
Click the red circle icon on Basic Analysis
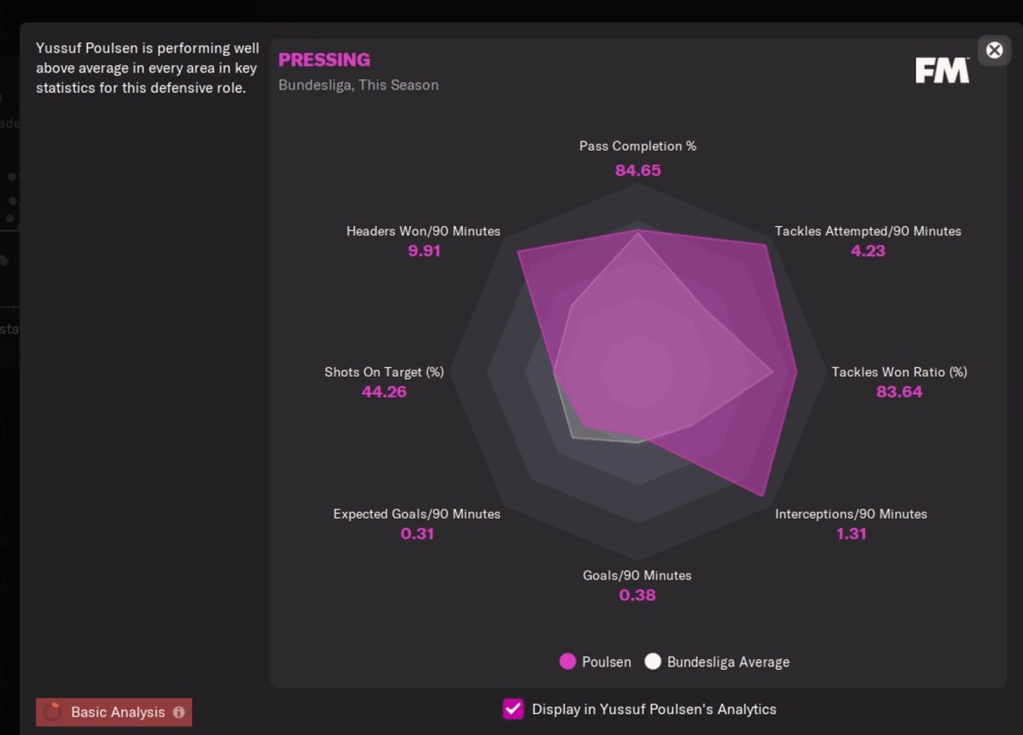(x=53, y=712)
